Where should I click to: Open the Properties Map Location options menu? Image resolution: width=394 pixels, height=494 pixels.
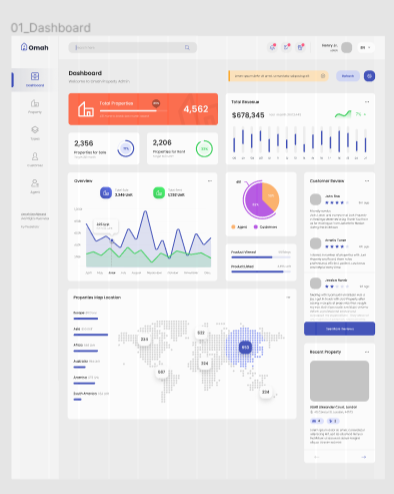coord(288,297)
